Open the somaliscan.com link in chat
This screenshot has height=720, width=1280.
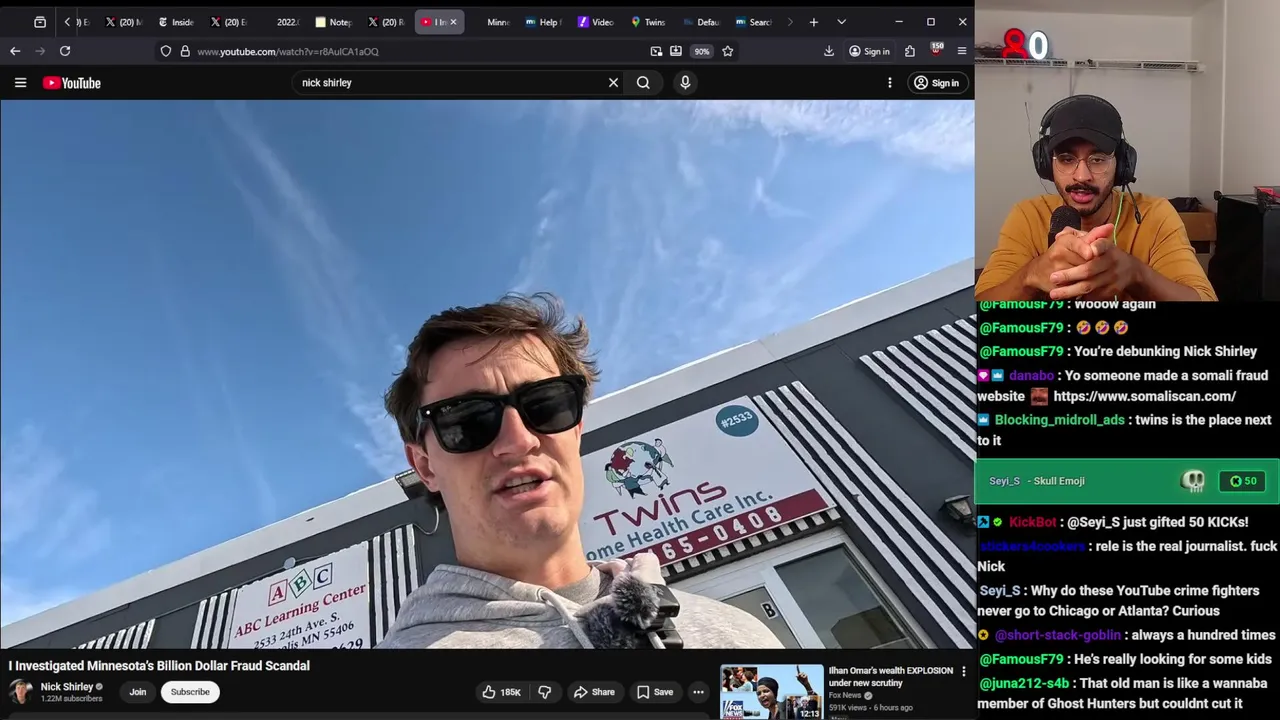coord(1144,396)
